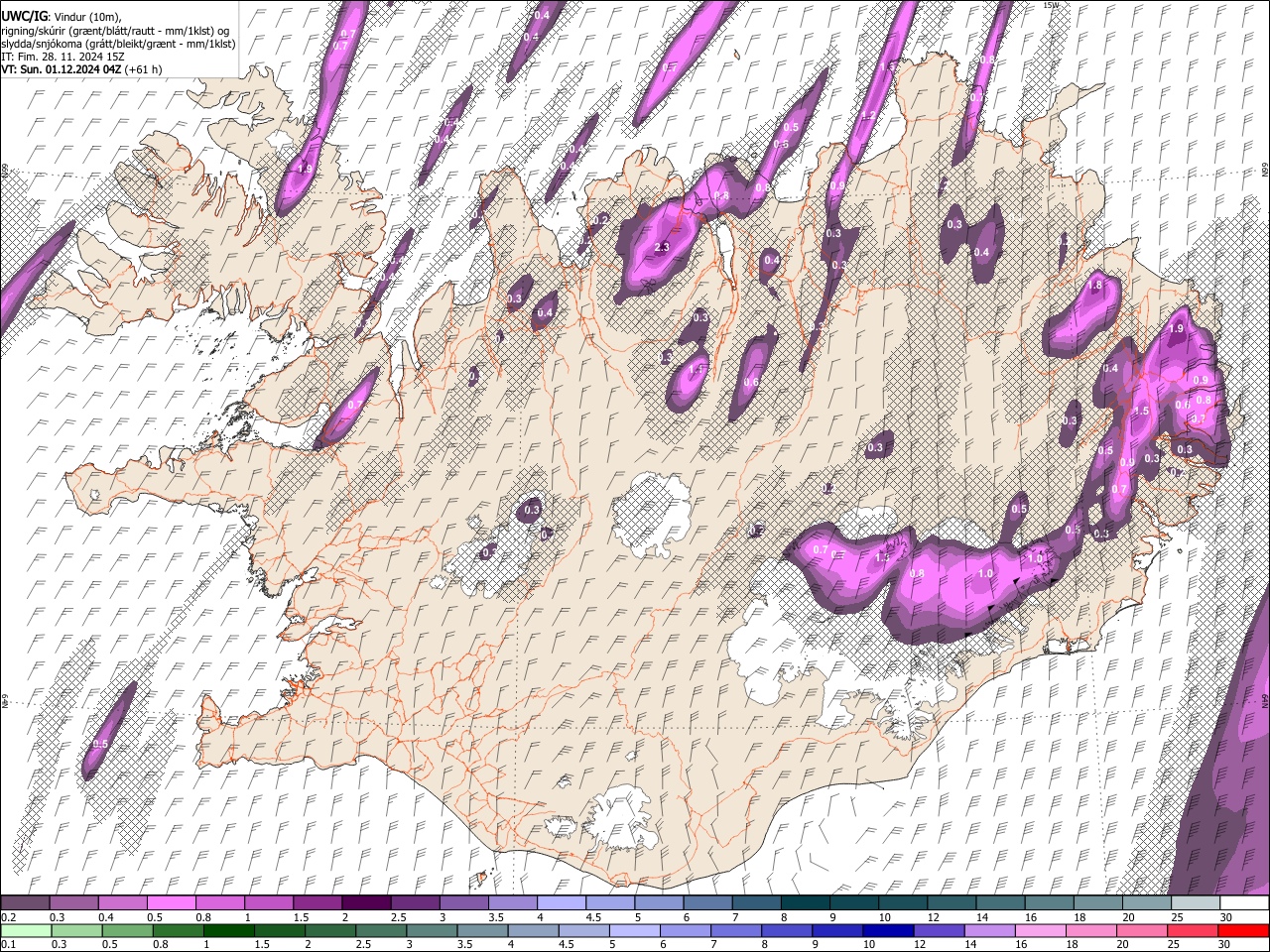Click the 15W longitude label at the top
Viewport: 1270px width, 952px height.
[x=1052, y=5]
